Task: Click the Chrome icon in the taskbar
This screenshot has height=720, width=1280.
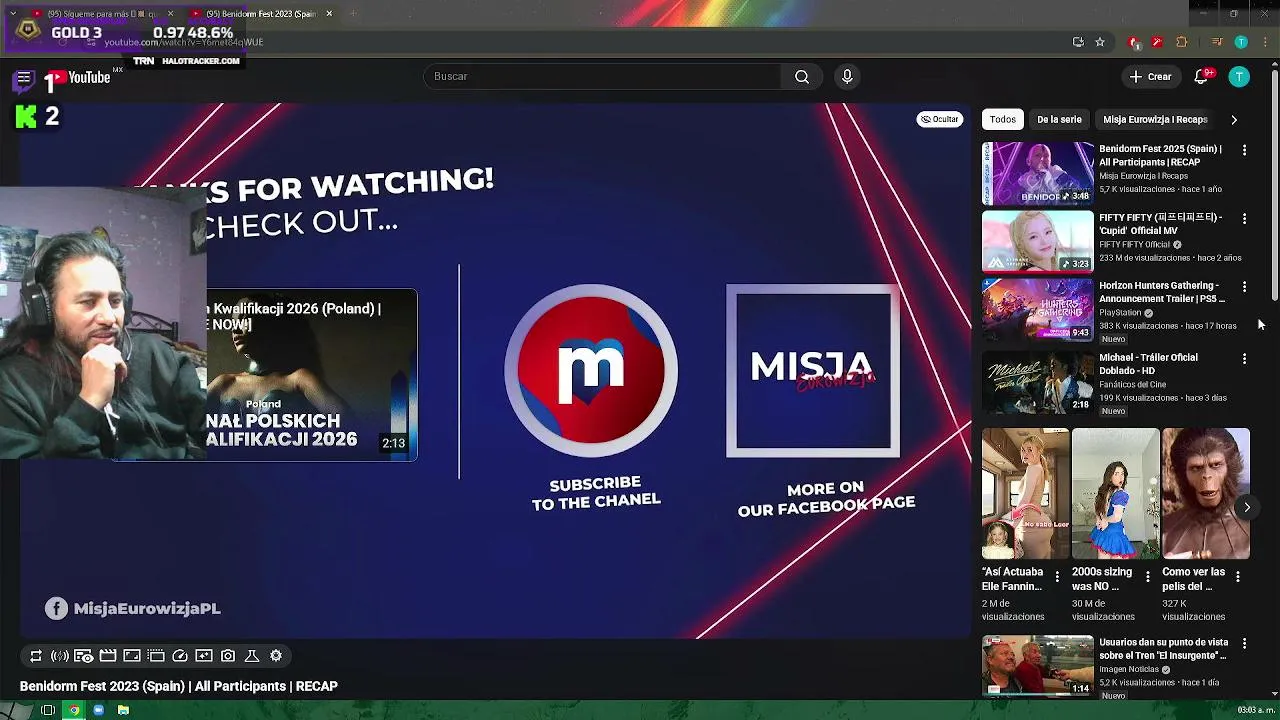Action: (x=73, y=710)
